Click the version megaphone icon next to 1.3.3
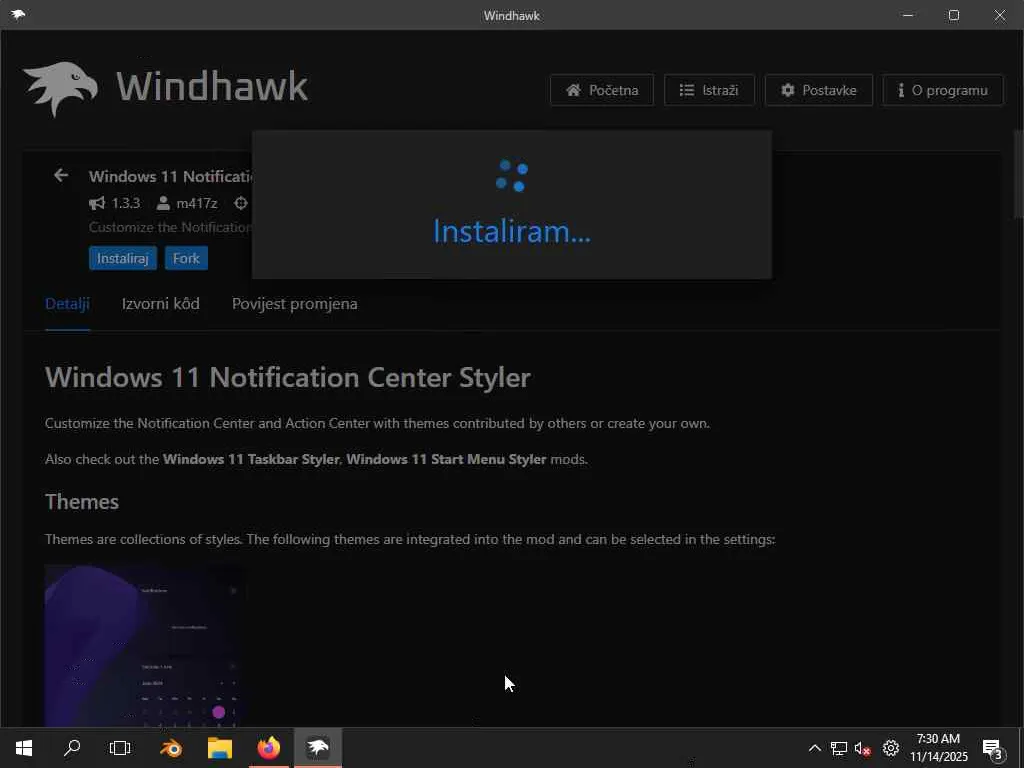The width and height of the screenshot is (1024, 768). point(97,203)
